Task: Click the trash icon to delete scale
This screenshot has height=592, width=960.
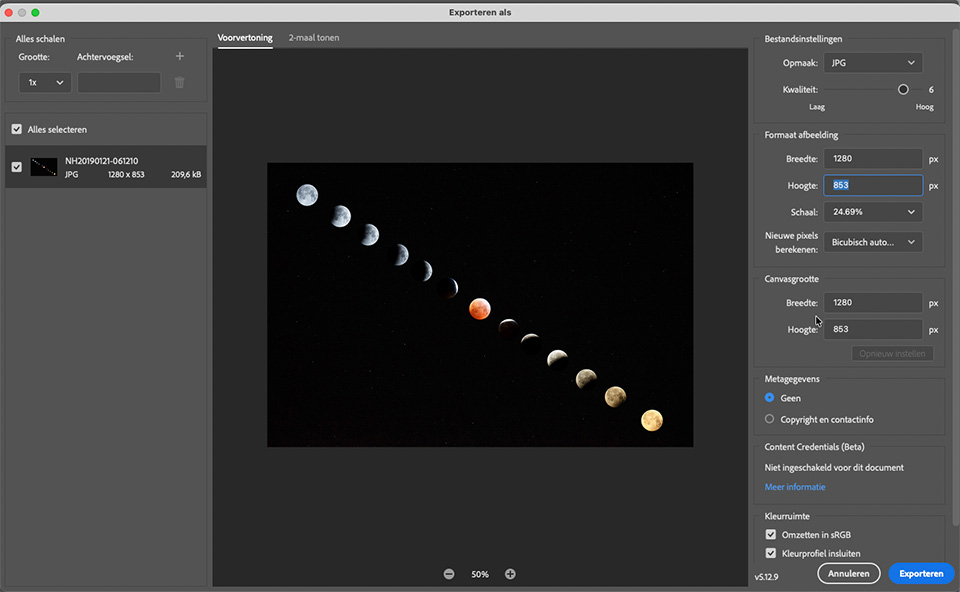Action: pyautogui.click(x=180, y=83)
